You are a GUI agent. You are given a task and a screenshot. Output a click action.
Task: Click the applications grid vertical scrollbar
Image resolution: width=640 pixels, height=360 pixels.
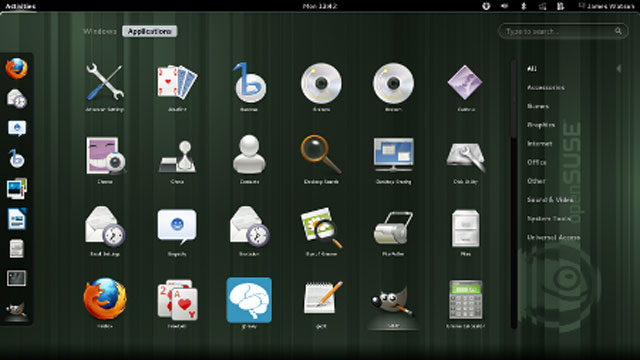513,194
